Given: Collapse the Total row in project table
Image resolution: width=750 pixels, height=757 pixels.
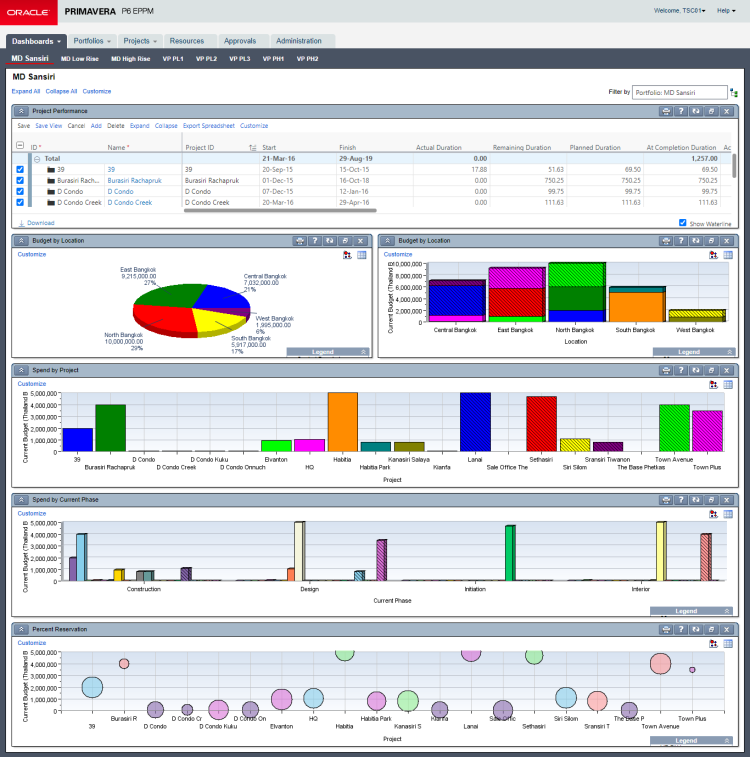Looking at the screenshot, I should pyautogui.click(x=37, y=158).
